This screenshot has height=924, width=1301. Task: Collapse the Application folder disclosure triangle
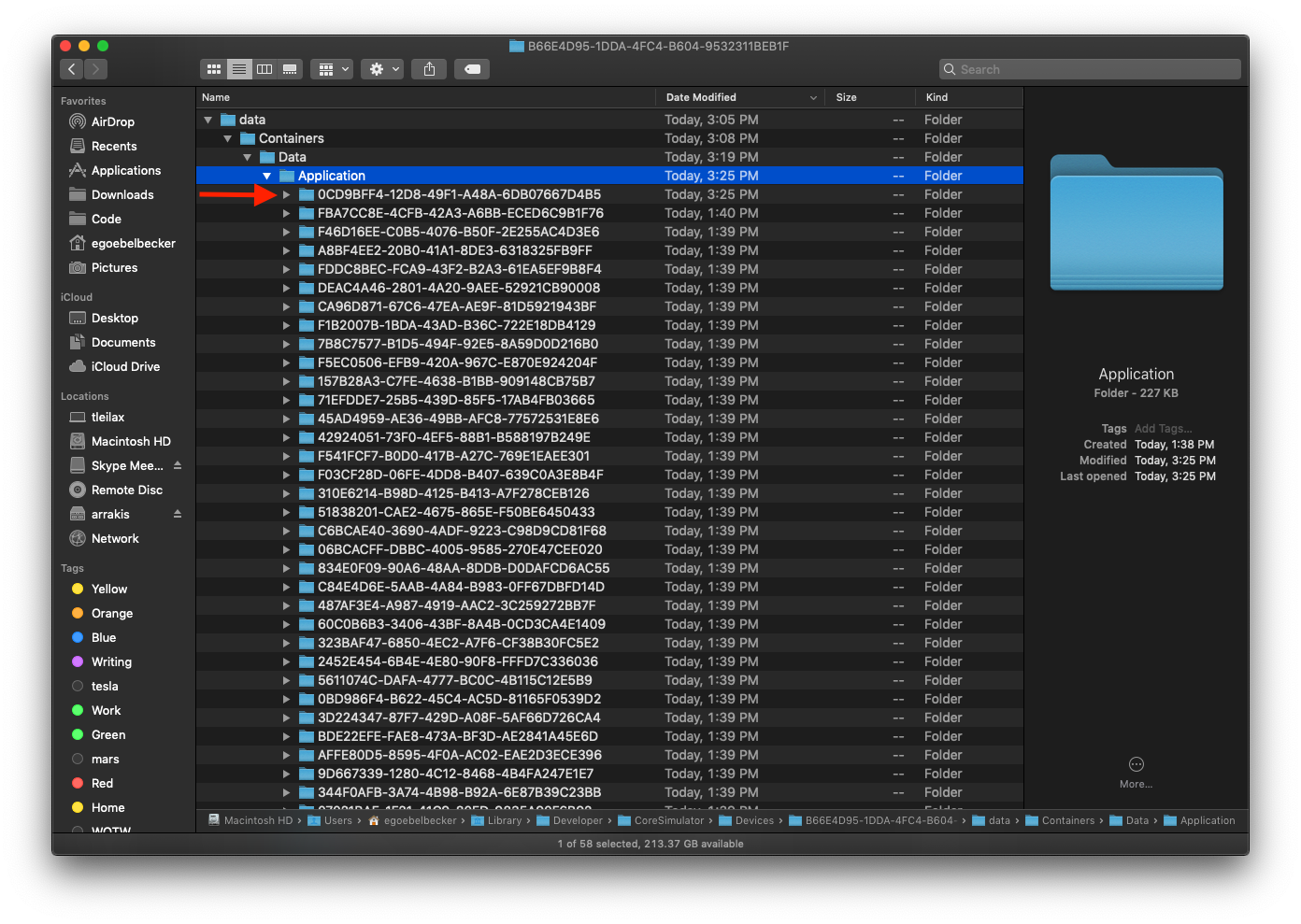[267, 176]
